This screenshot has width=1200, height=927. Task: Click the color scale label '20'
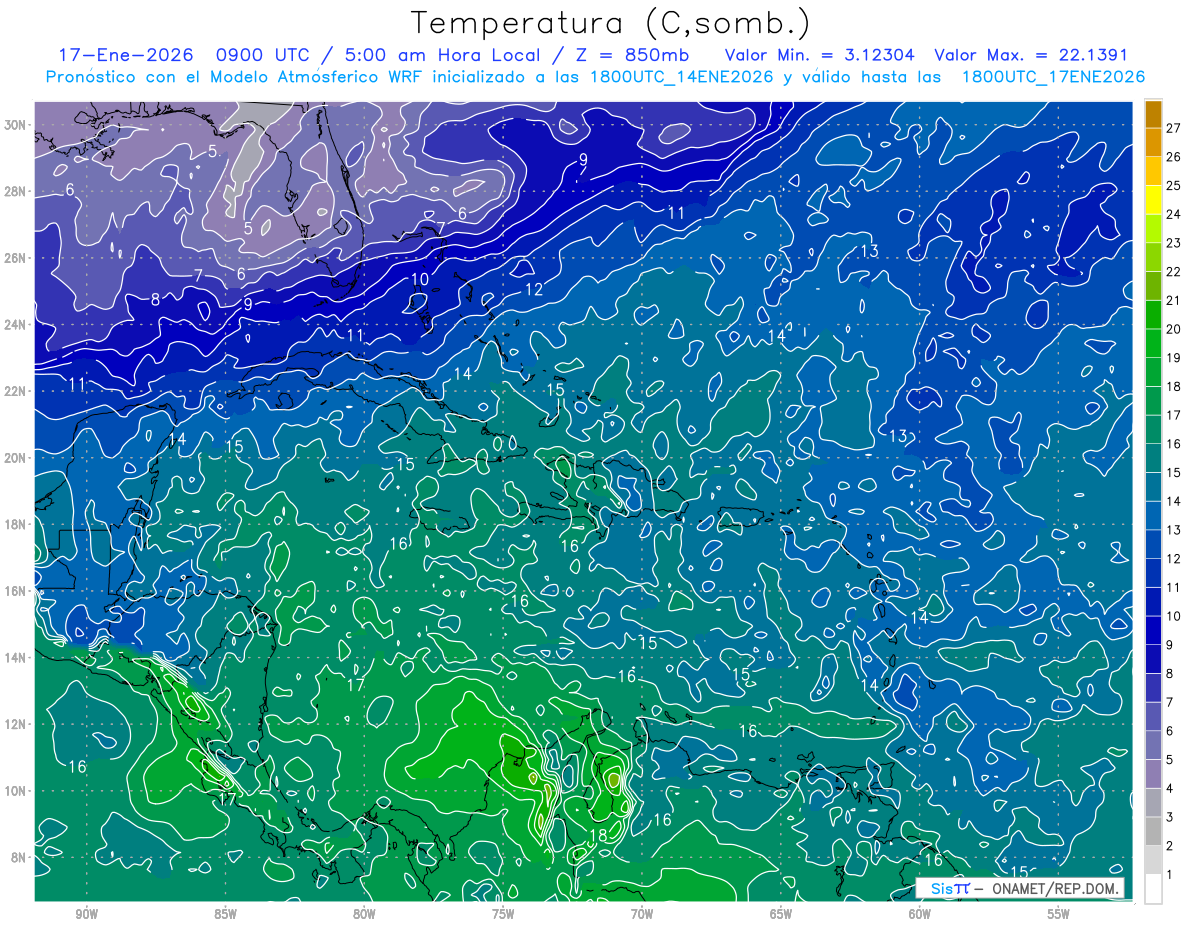tap(1174, 329)
